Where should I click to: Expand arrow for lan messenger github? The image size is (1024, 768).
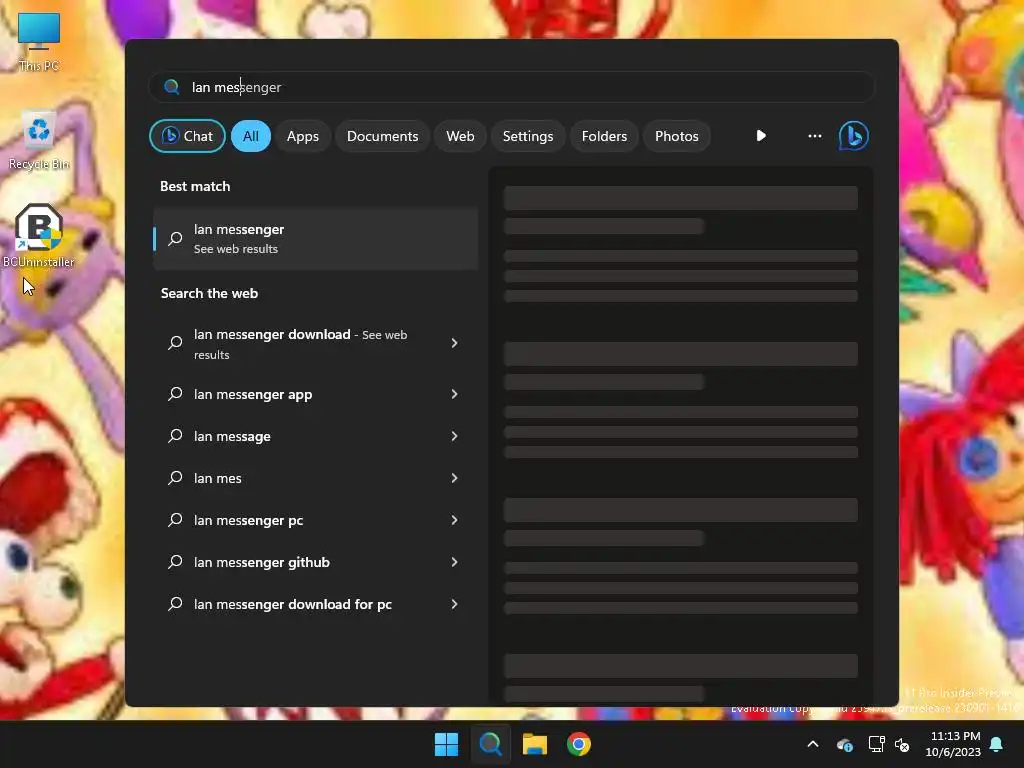click(455, 562)
